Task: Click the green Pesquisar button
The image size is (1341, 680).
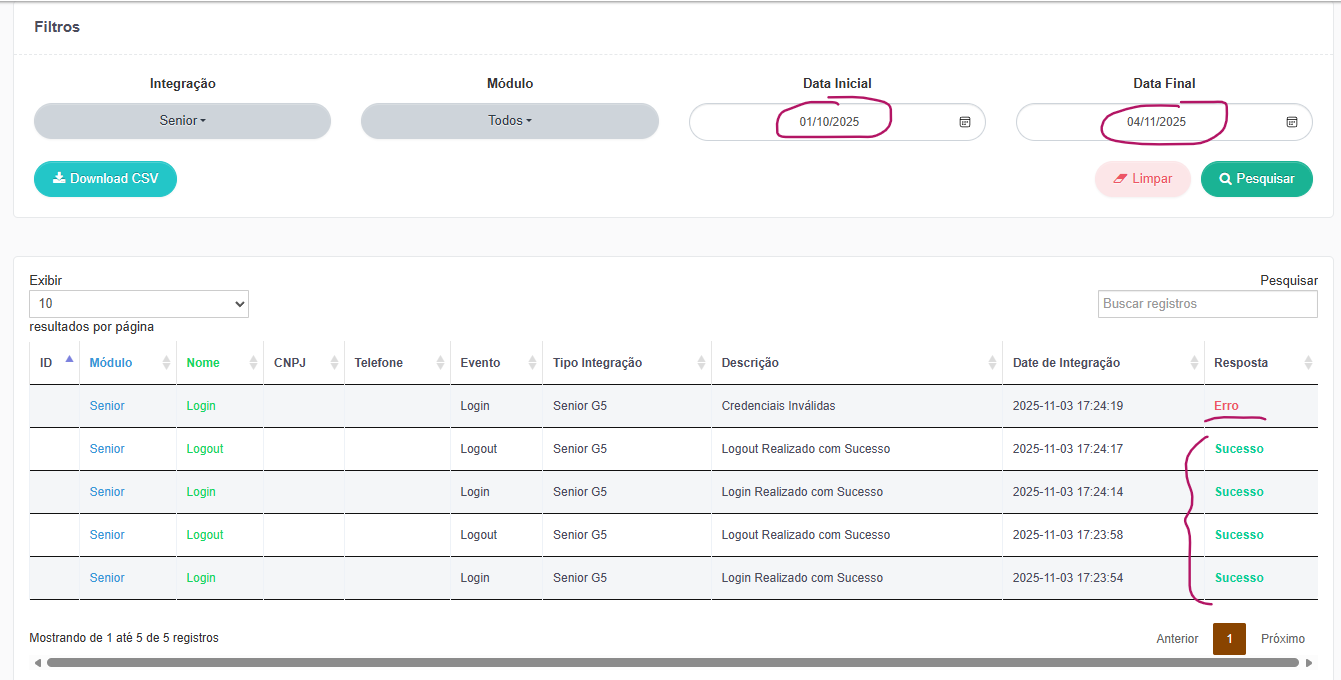Action: tap(1256, 179)
